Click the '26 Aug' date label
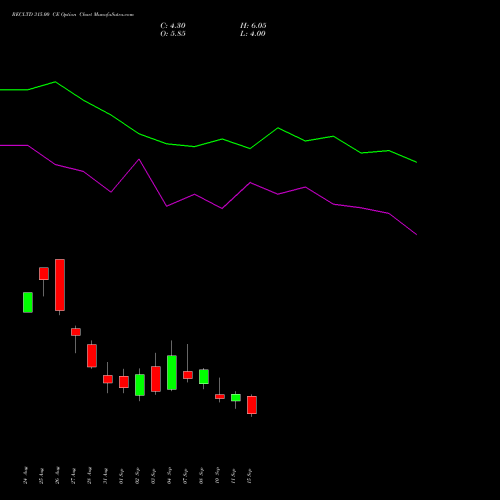The height and width of the screenshot is (500, 500). 58,475
